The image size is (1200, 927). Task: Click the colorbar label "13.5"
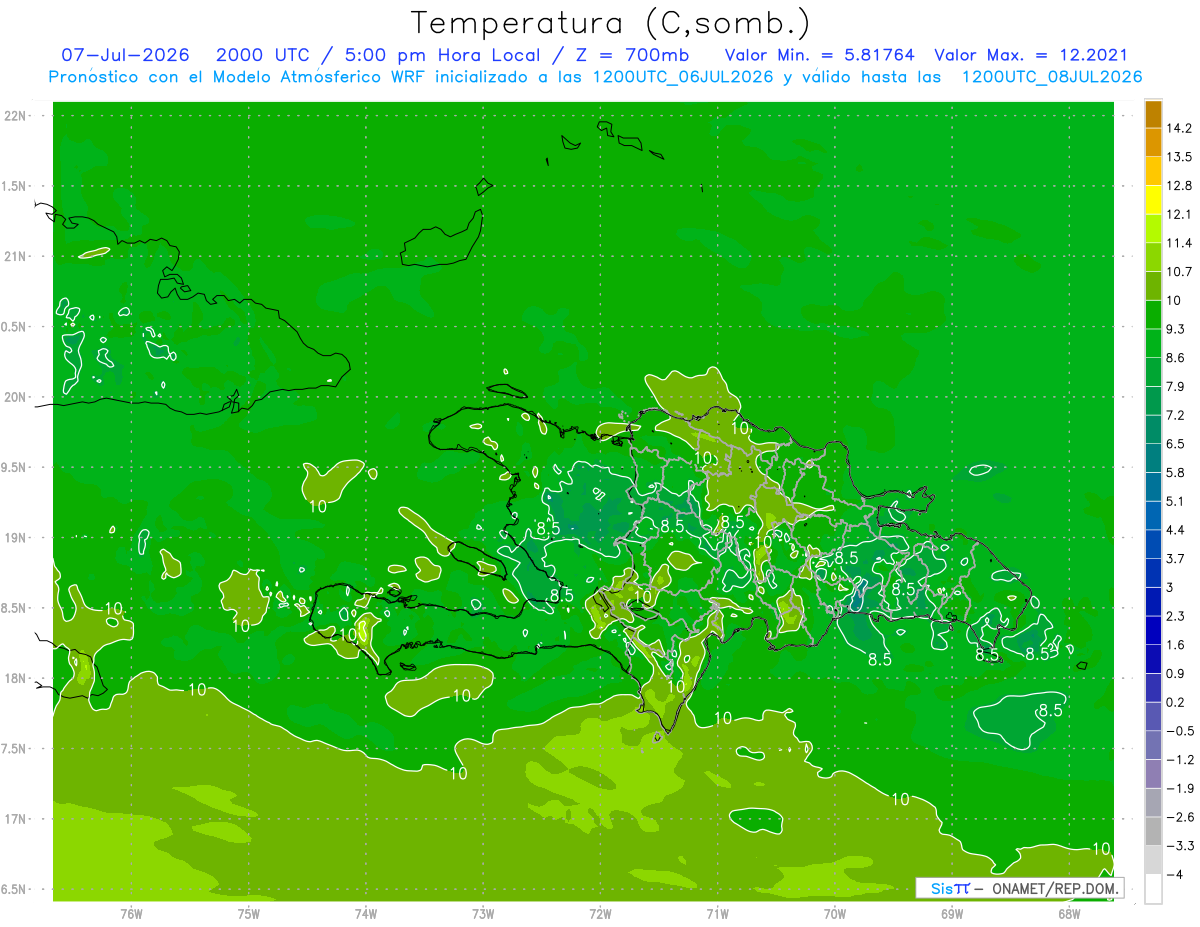point(1181,157)
